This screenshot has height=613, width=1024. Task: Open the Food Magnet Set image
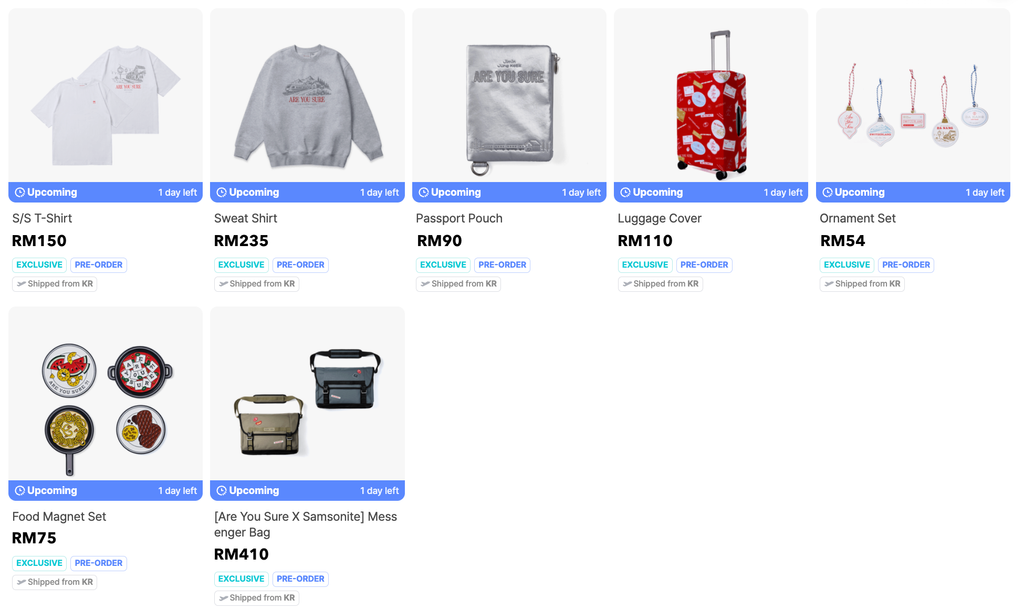pyautogui.click(x=105, y=394)
